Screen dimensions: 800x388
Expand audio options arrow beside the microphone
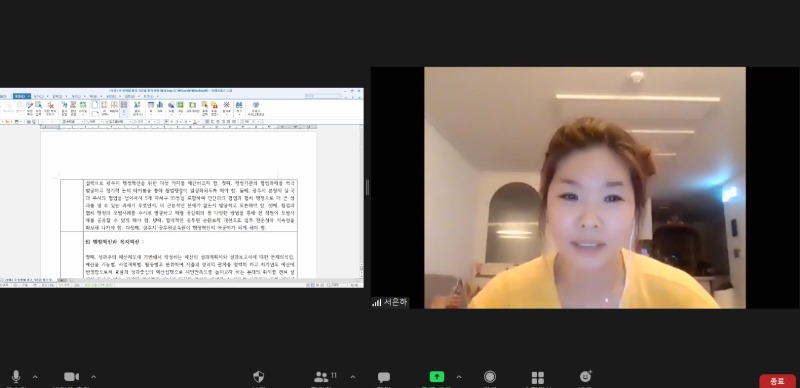pos(35,377)
